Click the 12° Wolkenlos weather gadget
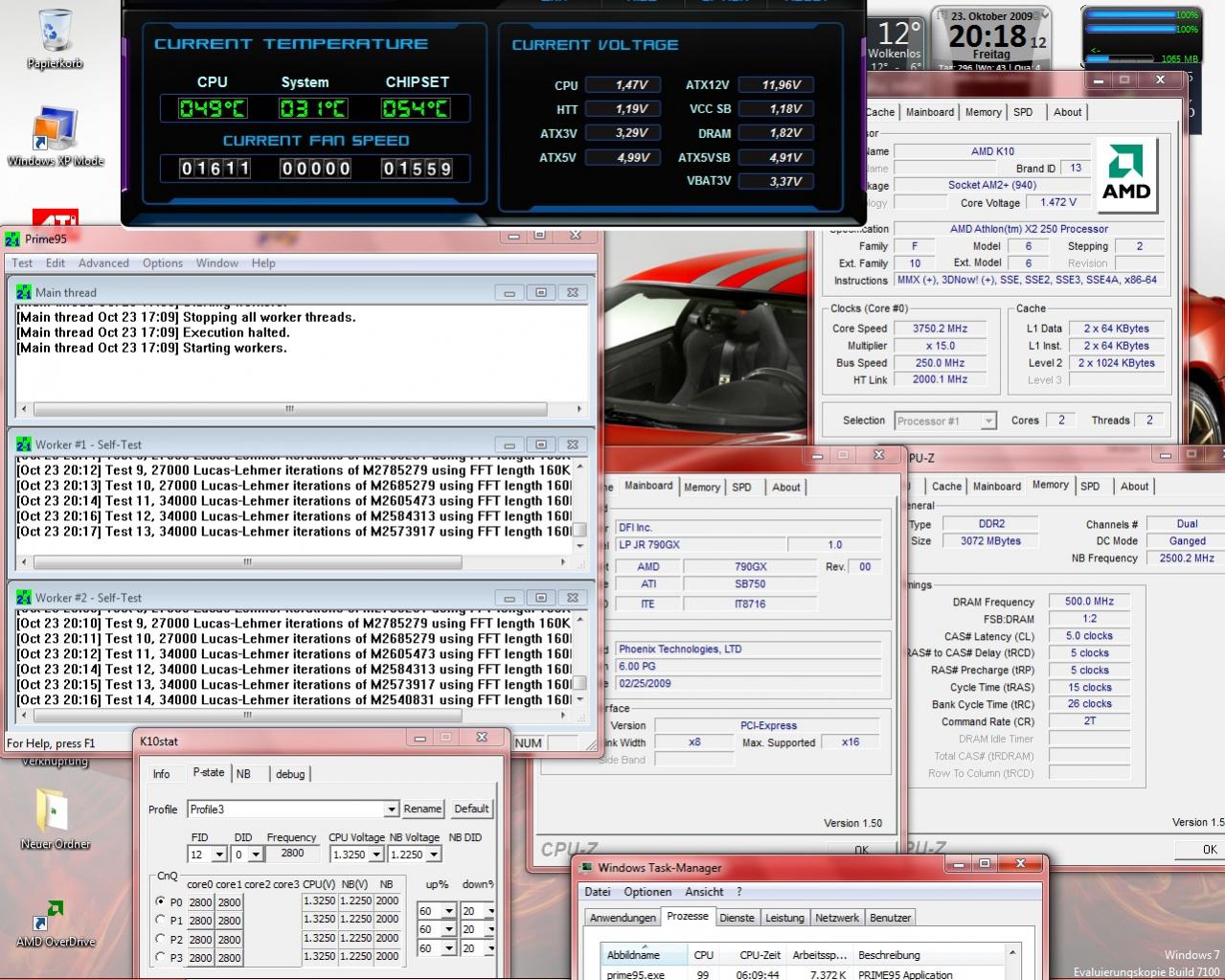Screen dimensions: 1225x980 (895, 43)
